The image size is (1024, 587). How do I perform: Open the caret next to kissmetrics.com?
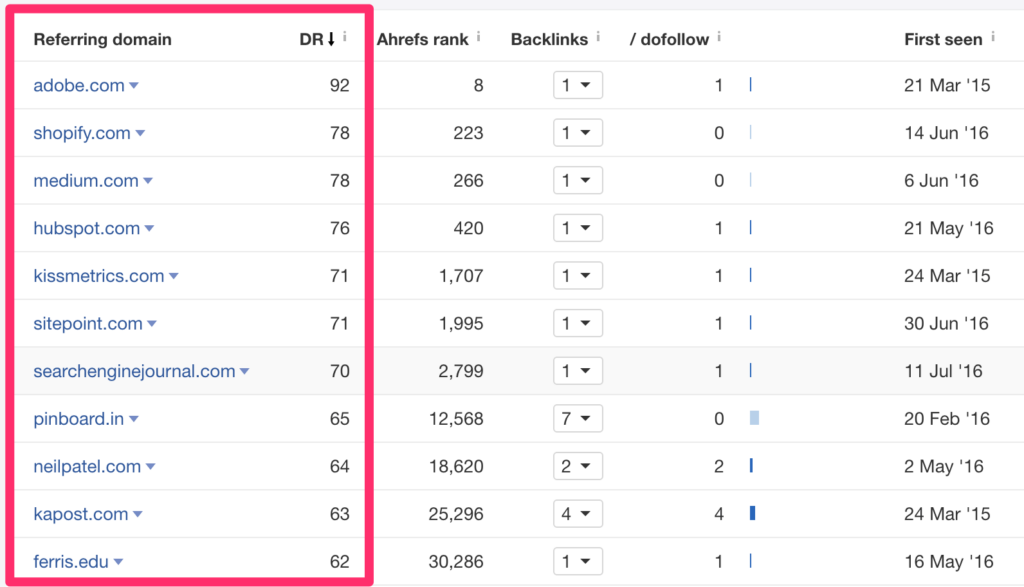coord(174,276)
